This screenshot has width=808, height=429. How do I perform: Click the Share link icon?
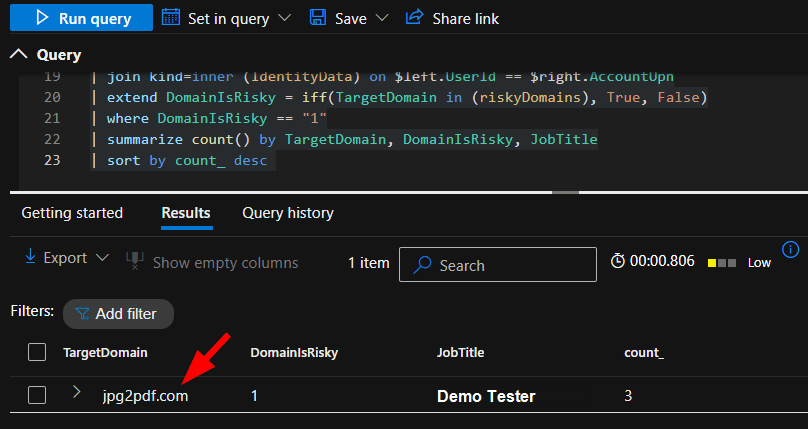415,18
